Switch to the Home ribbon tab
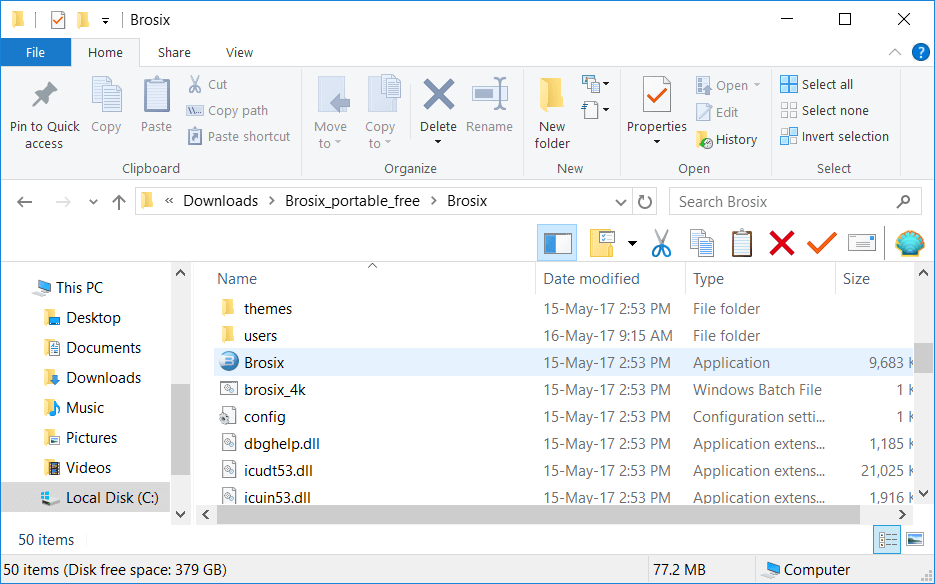935x584 pixels. pyautogui.click(x=106, y=52)
